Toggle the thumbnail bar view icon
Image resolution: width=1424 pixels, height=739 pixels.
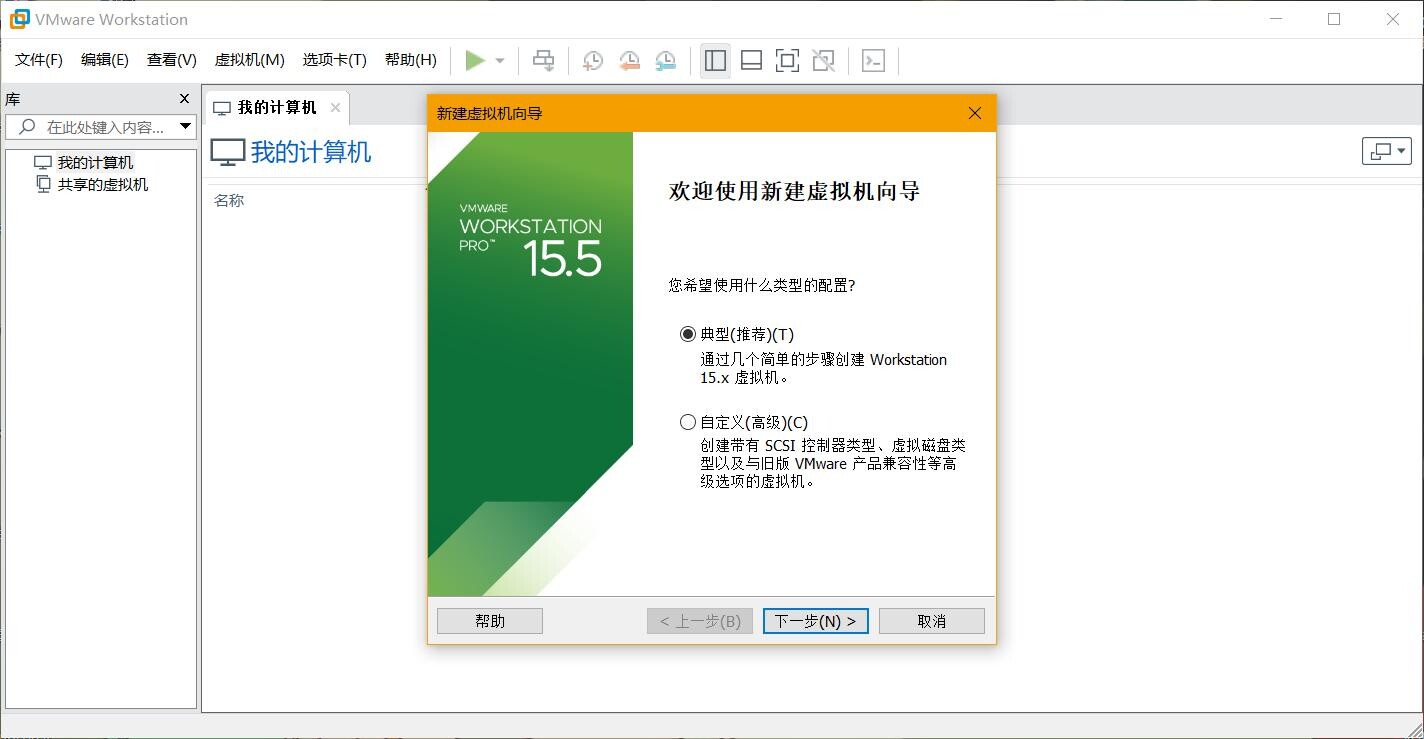751,61
